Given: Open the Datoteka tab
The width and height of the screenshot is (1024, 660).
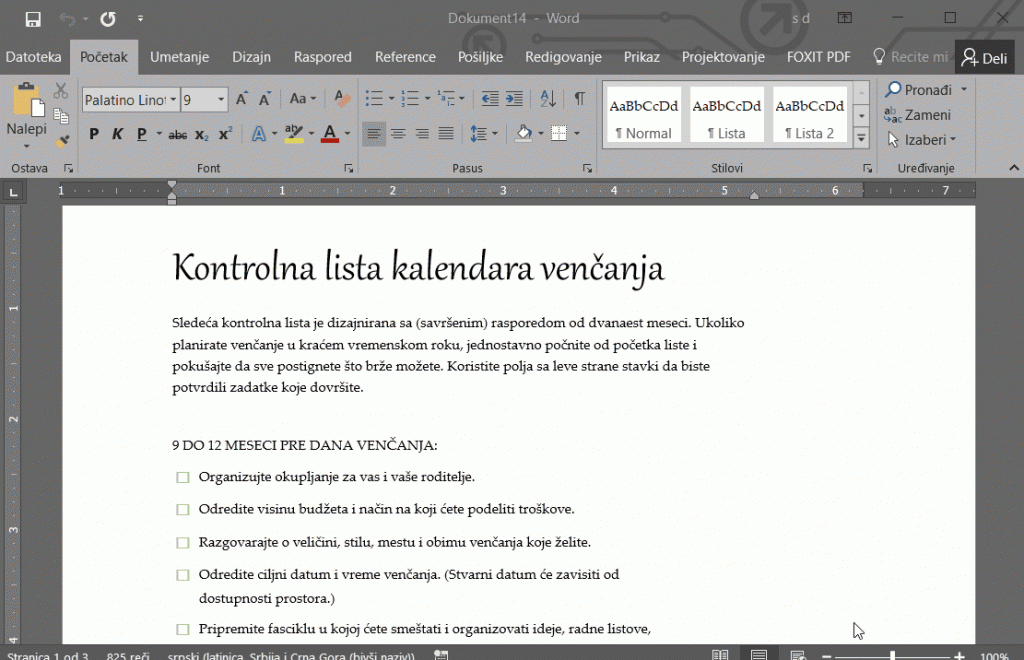Looking at the screenshot, I should point(33,57).
